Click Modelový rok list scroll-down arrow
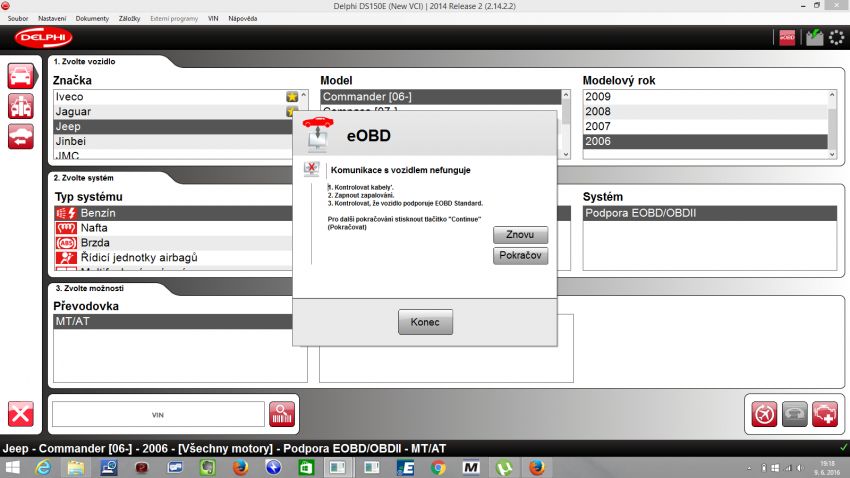Image resolution: width=850 pixels, height=478 pixels. click(x=832, y=154)
